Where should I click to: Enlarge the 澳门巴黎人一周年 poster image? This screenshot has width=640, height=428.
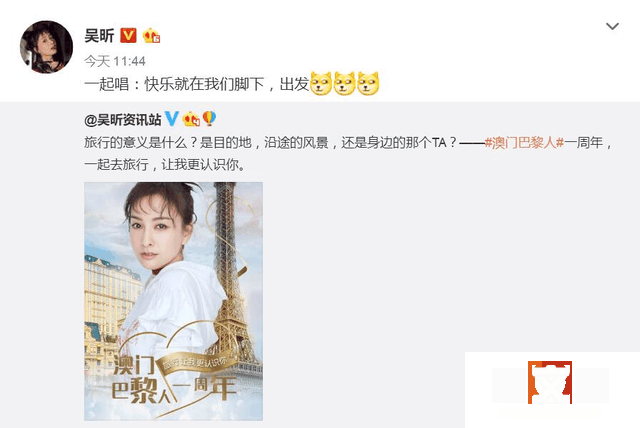click(173, 301)
